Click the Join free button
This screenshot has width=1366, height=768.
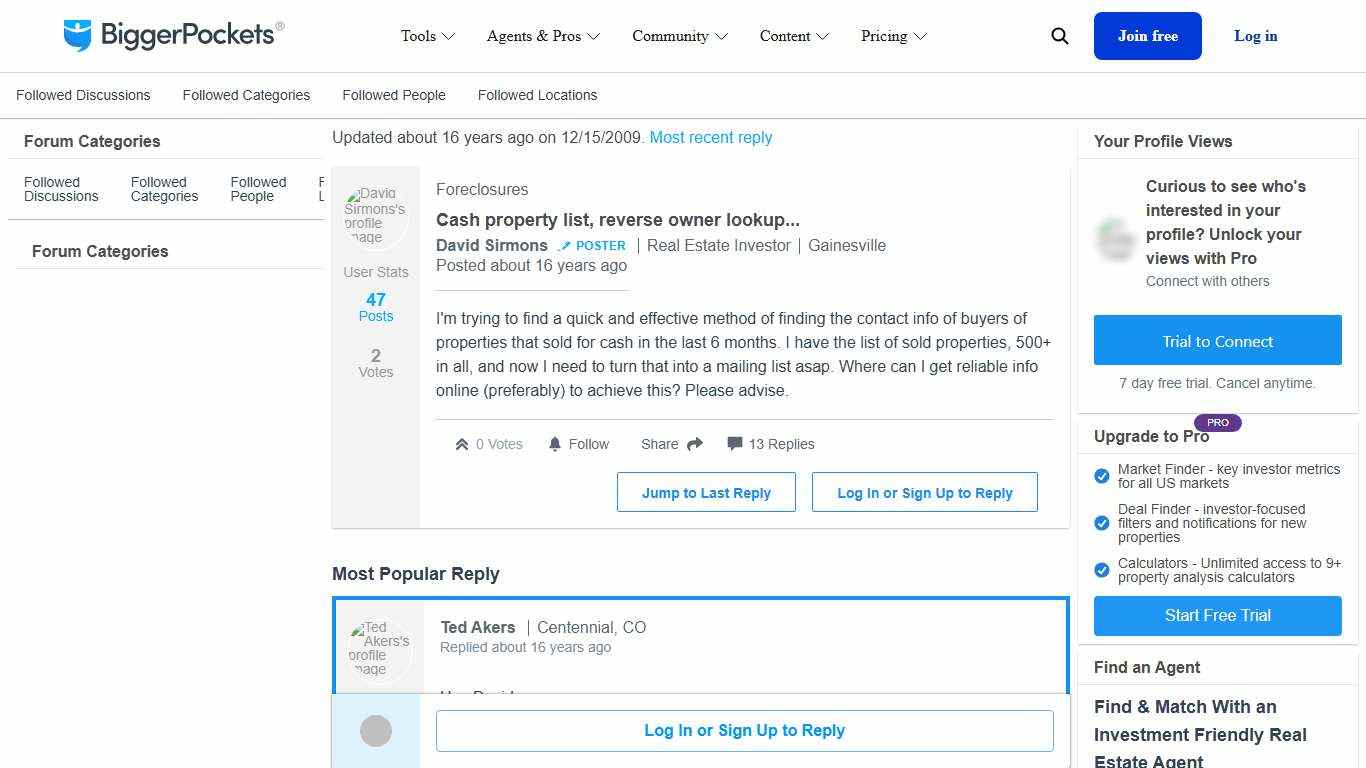pyautogui.click(x=1147, y=36)
